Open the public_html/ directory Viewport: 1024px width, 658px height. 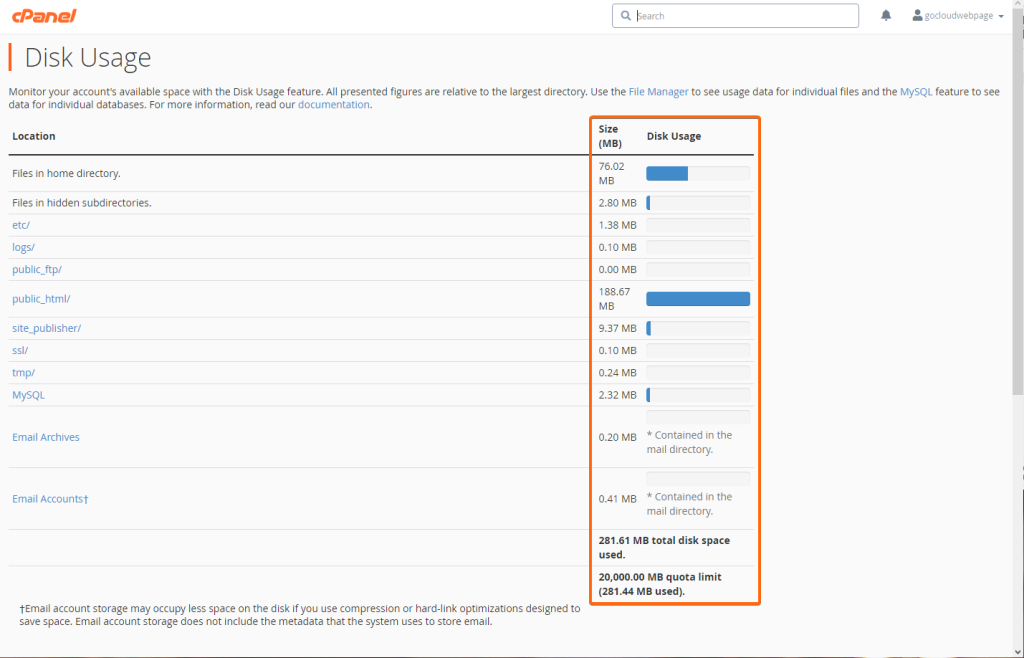click(41, 298)
